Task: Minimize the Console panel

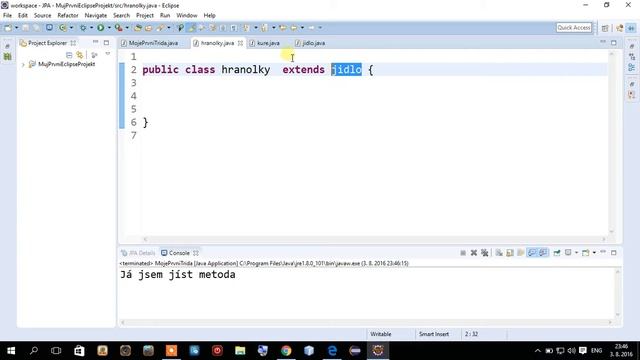Action: (603, 252)
